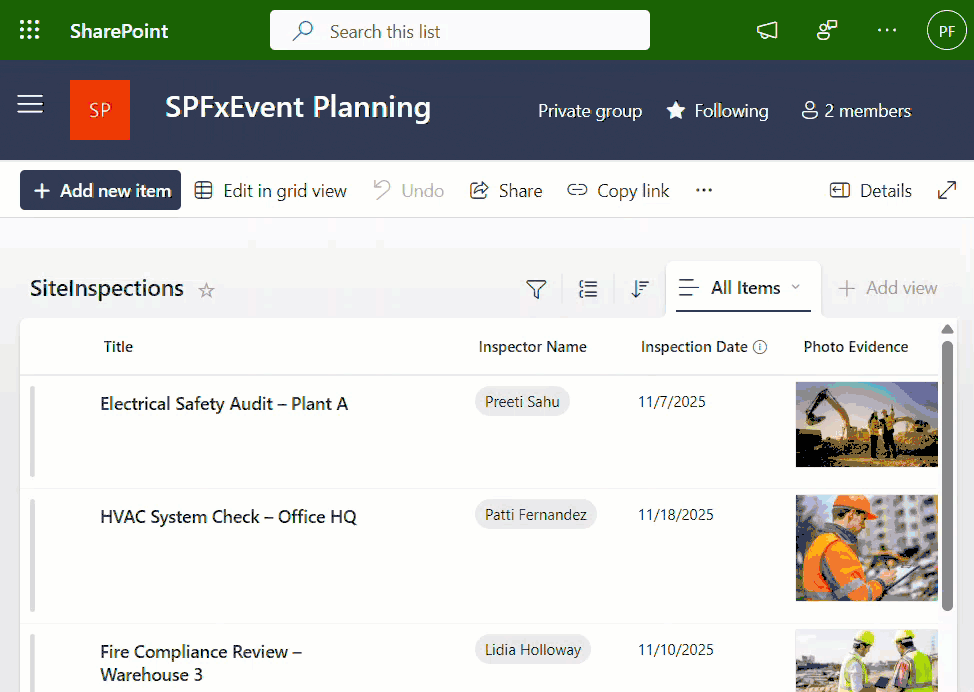Image resolution: width=974 pixels, height=692 pixels.
Task: Click Preeti Sahu inspector pill
Action: pyautogui.click(x=522, y=402)
